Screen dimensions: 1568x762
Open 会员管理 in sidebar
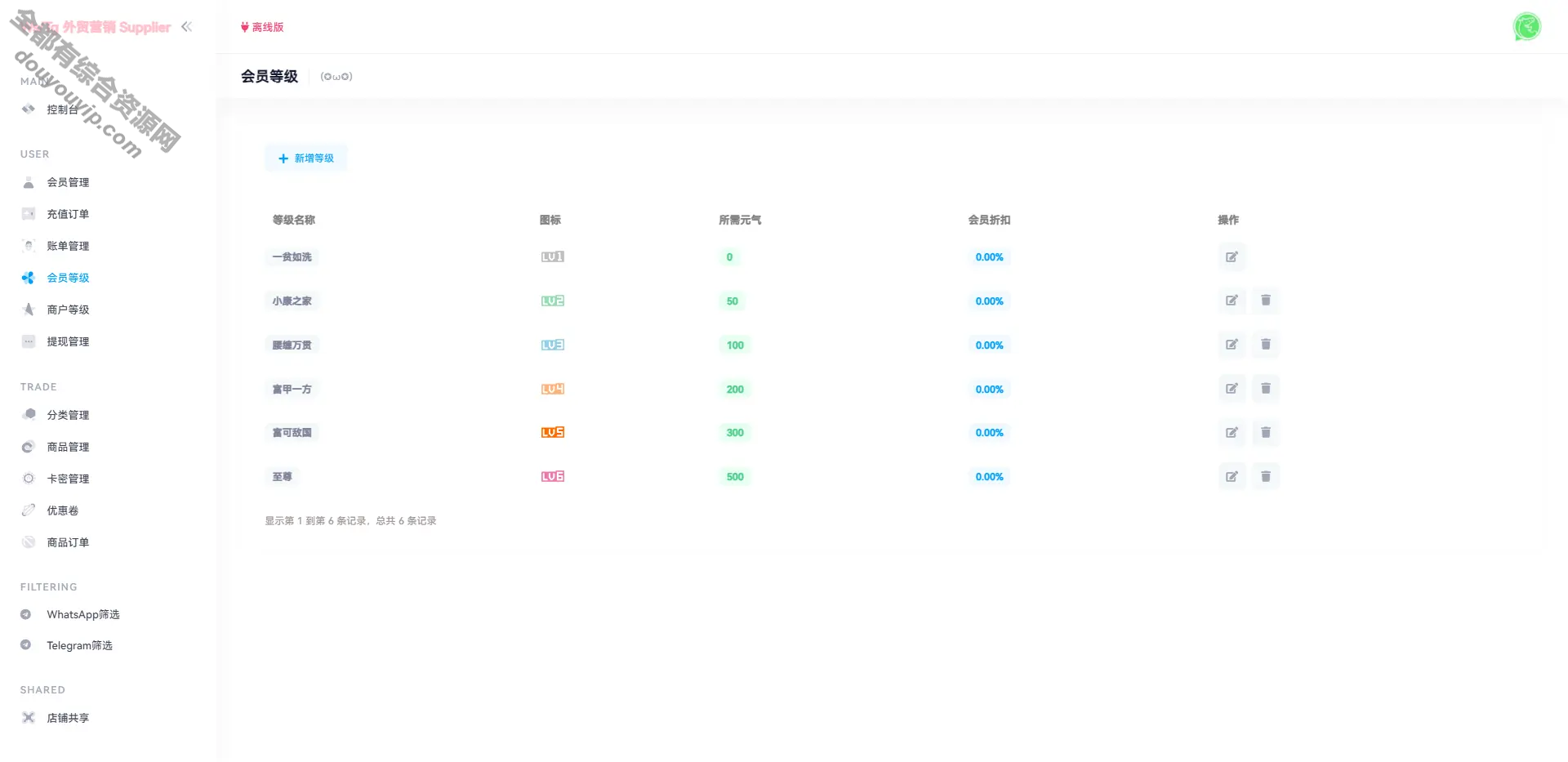coord(68,183)
